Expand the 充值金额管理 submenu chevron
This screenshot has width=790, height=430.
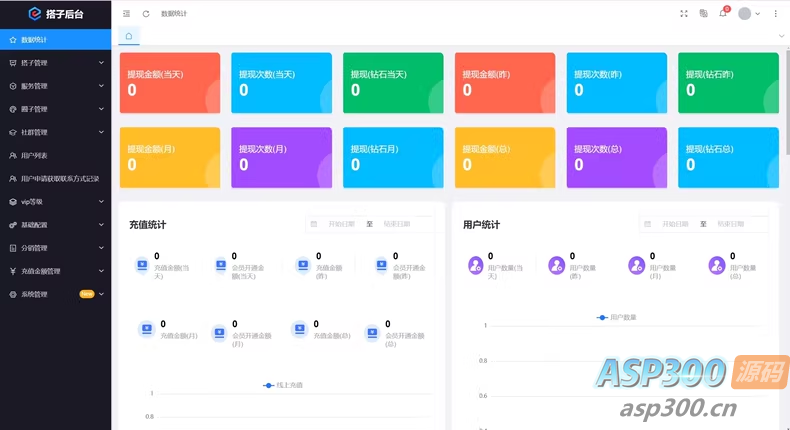pos(101,271)
